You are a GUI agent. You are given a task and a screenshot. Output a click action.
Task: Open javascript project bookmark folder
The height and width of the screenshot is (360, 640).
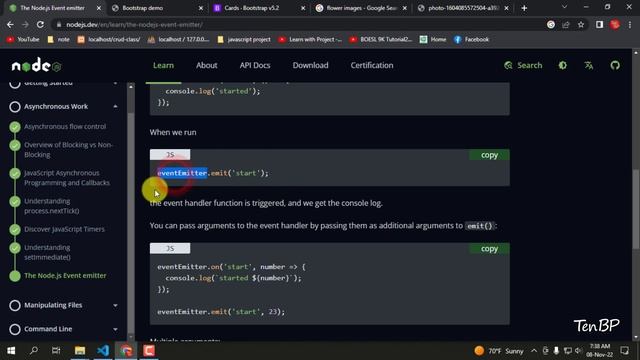click(x=244, y=39)
